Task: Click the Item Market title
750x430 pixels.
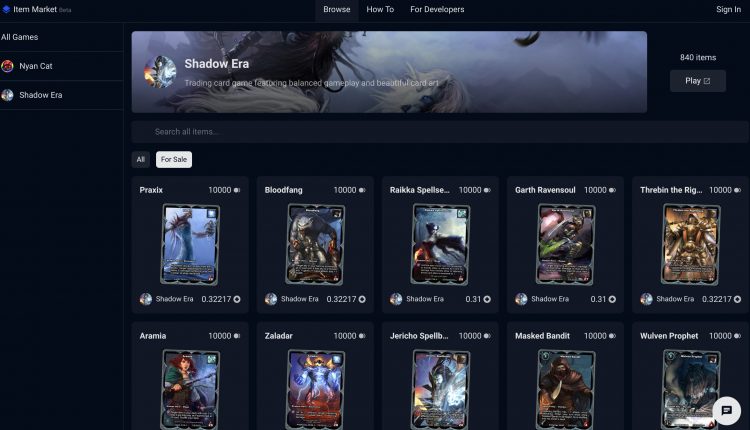Action: [x=35, y=9]
